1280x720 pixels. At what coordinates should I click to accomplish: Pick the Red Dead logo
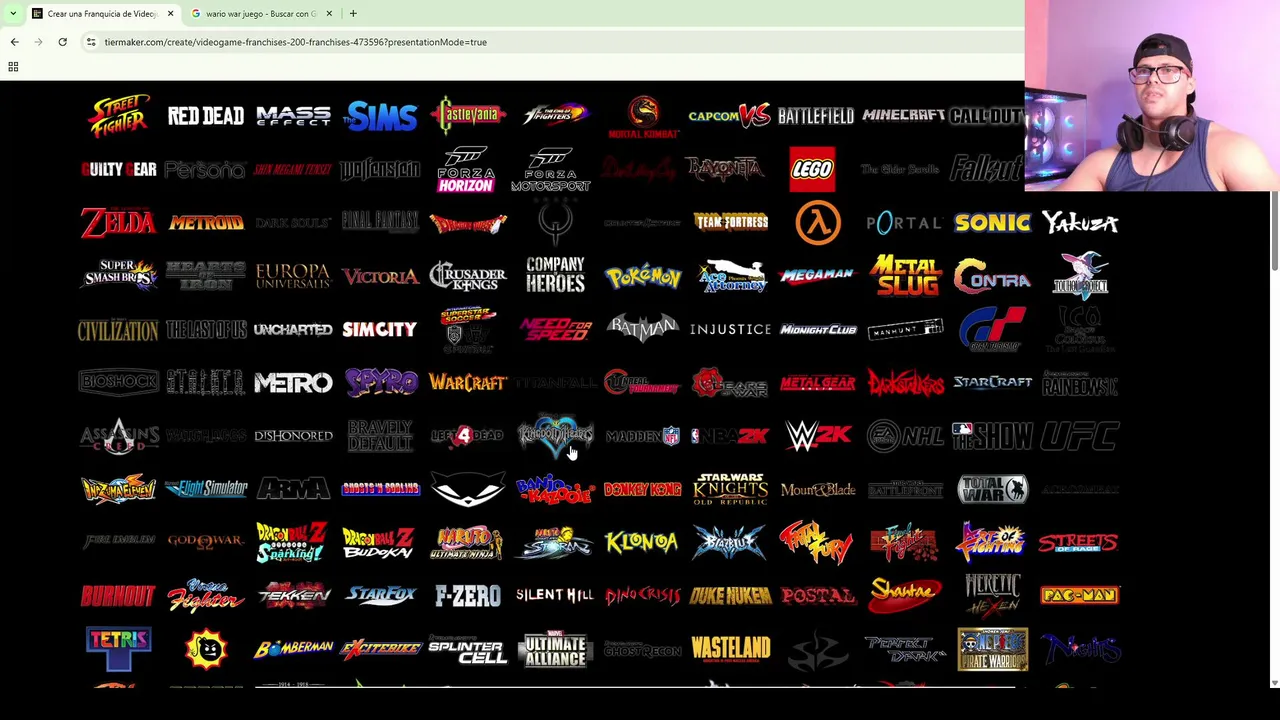click(205, 116)
